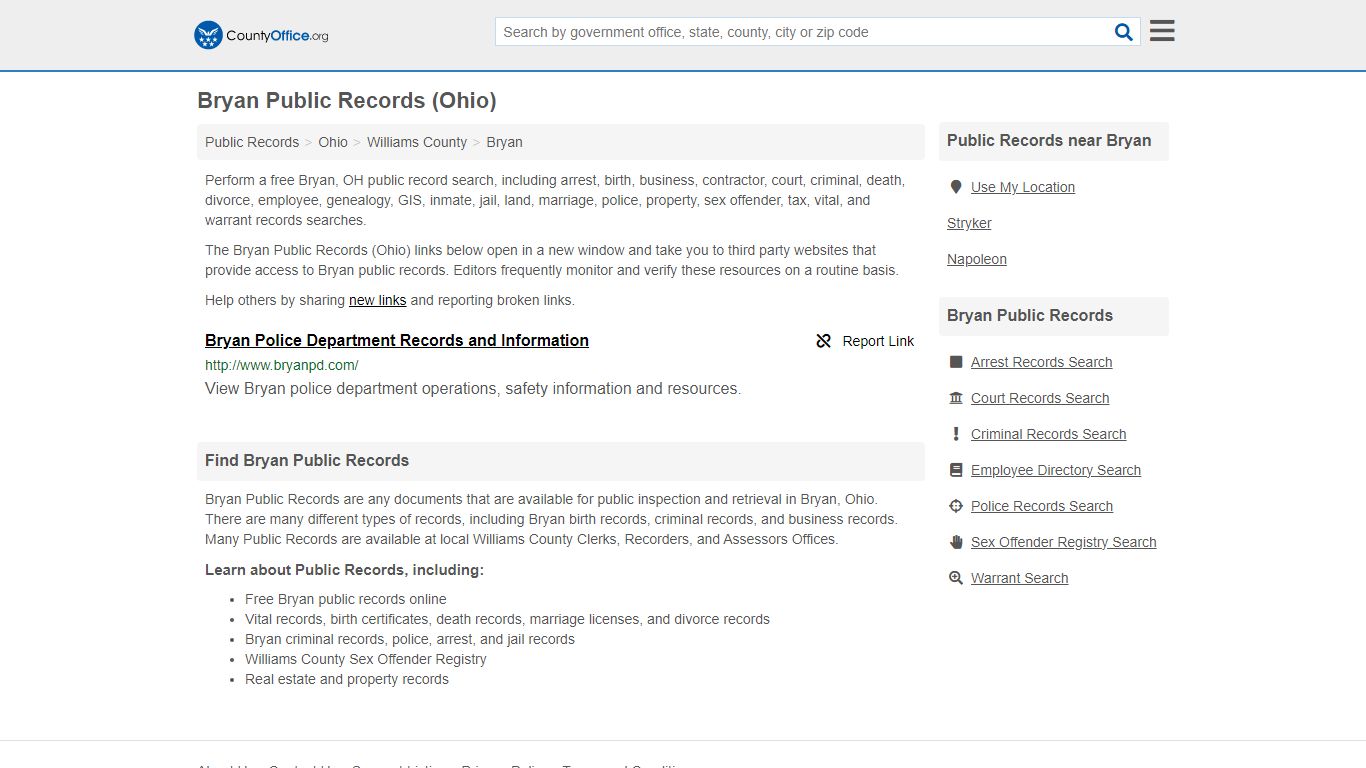The height and width of the screenshot is (768, 1366).
Task: Click the http://www.bryanpd.com/ URL
Action: click(x=282, y=365)
